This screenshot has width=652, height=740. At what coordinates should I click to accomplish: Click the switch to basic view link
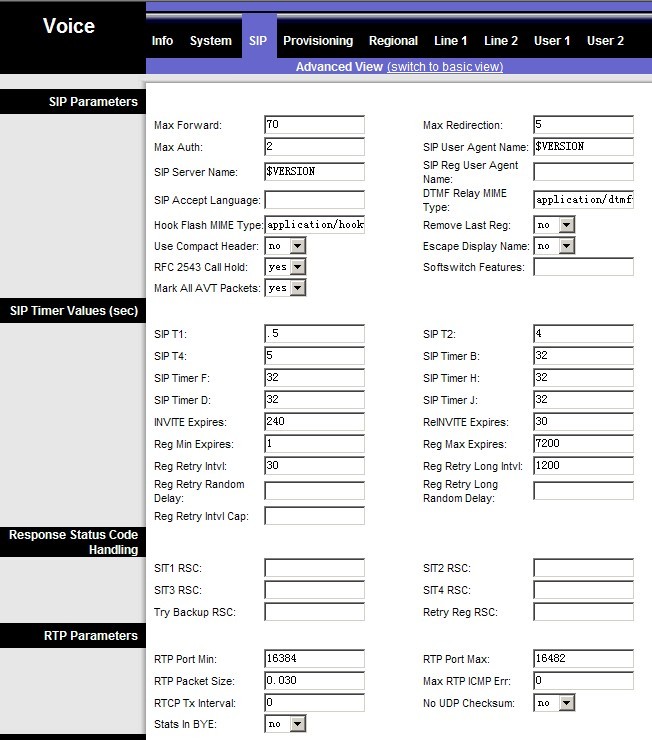[x=445, y=67]
